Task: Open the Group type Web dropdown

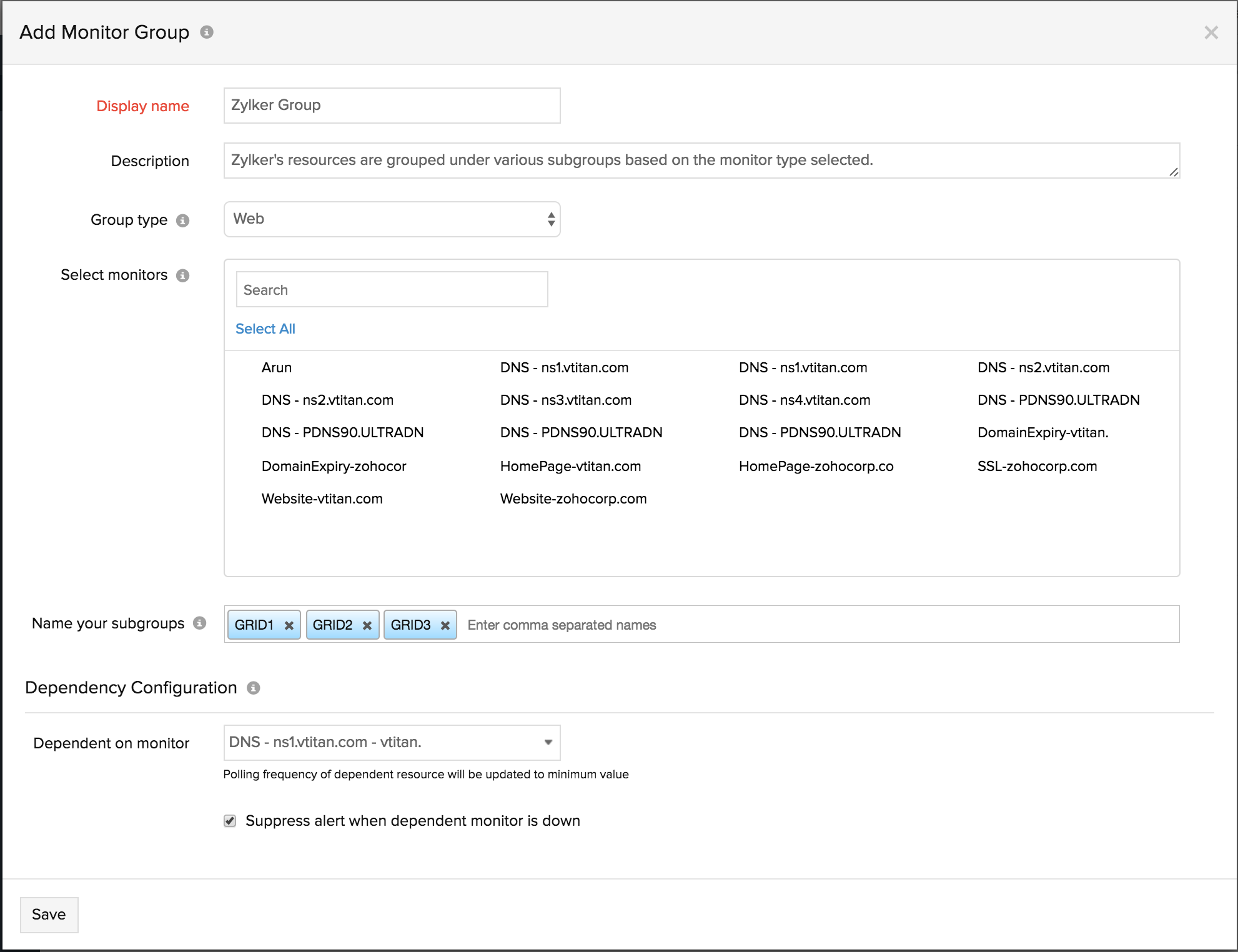Action: pyautogui.click(x=392, y=219)
